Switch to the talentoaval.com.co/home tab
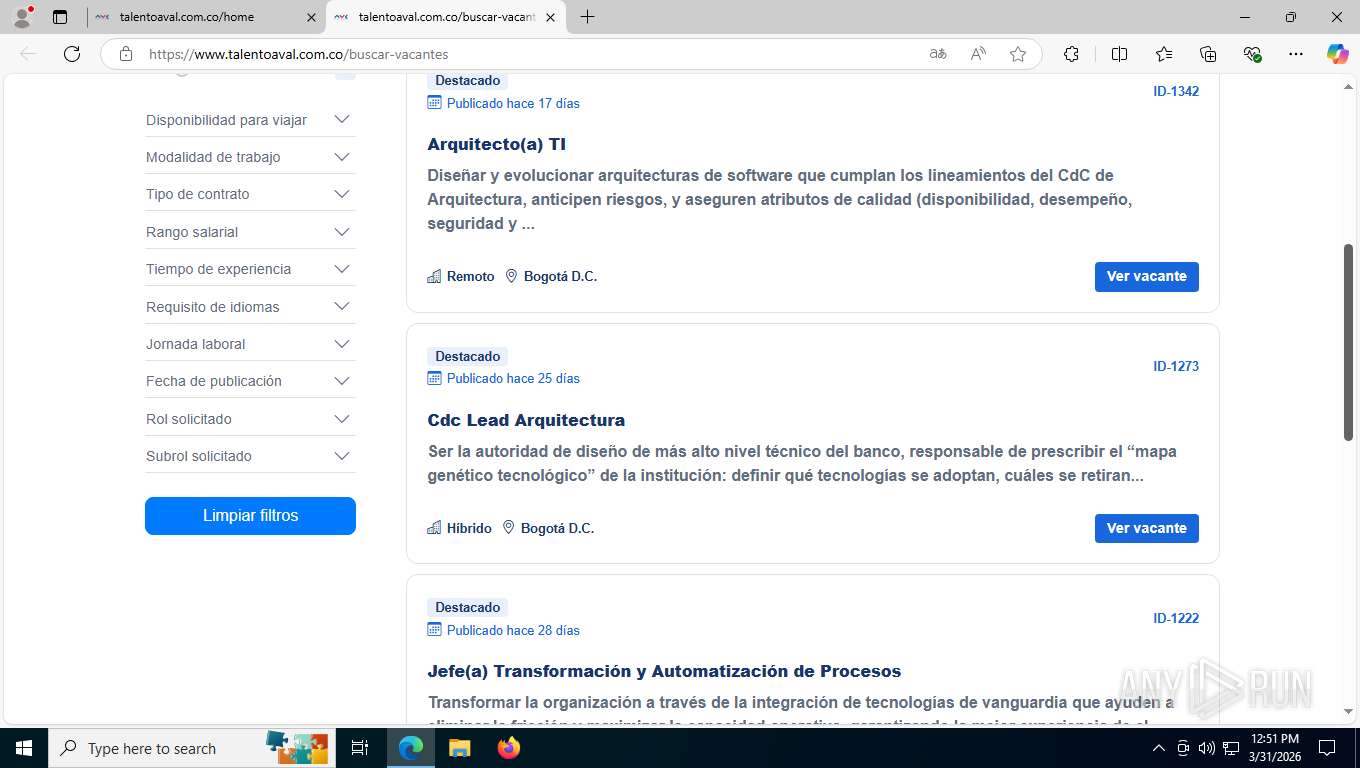This screenshot has height=768, width=1360. coord(206,17)
